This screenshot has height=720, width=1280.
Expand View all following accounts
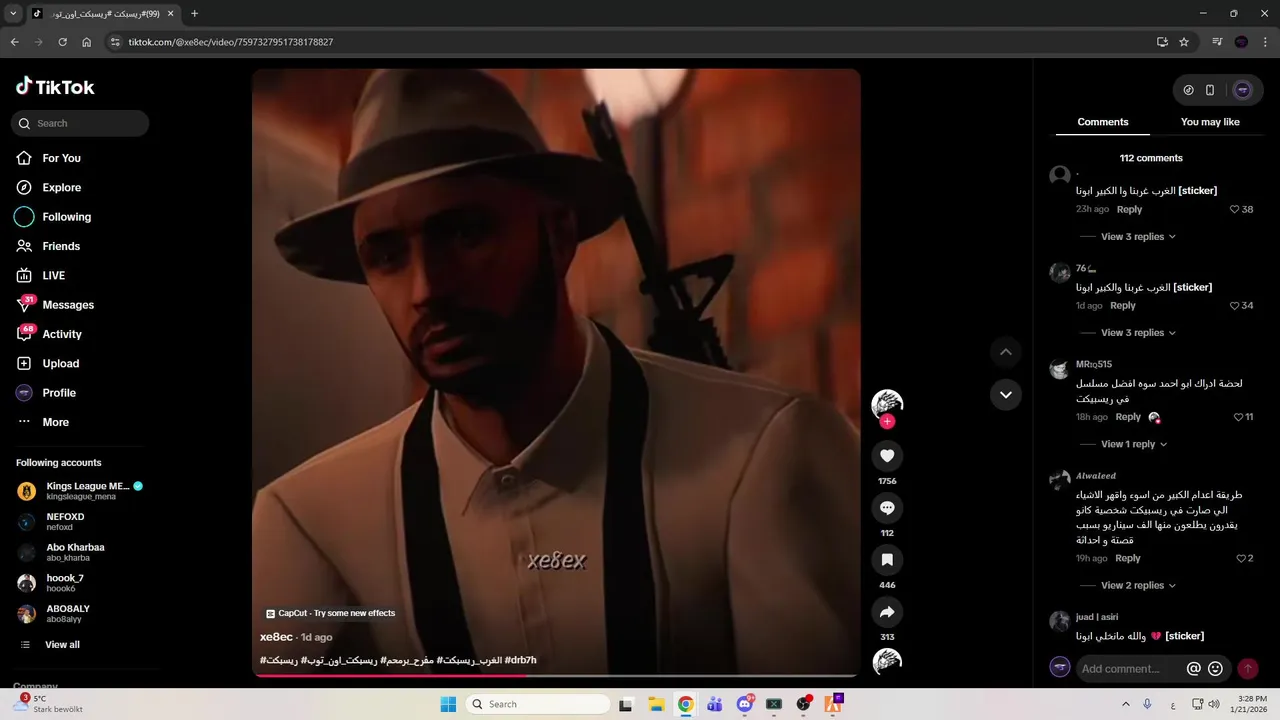tap(62, 645)
